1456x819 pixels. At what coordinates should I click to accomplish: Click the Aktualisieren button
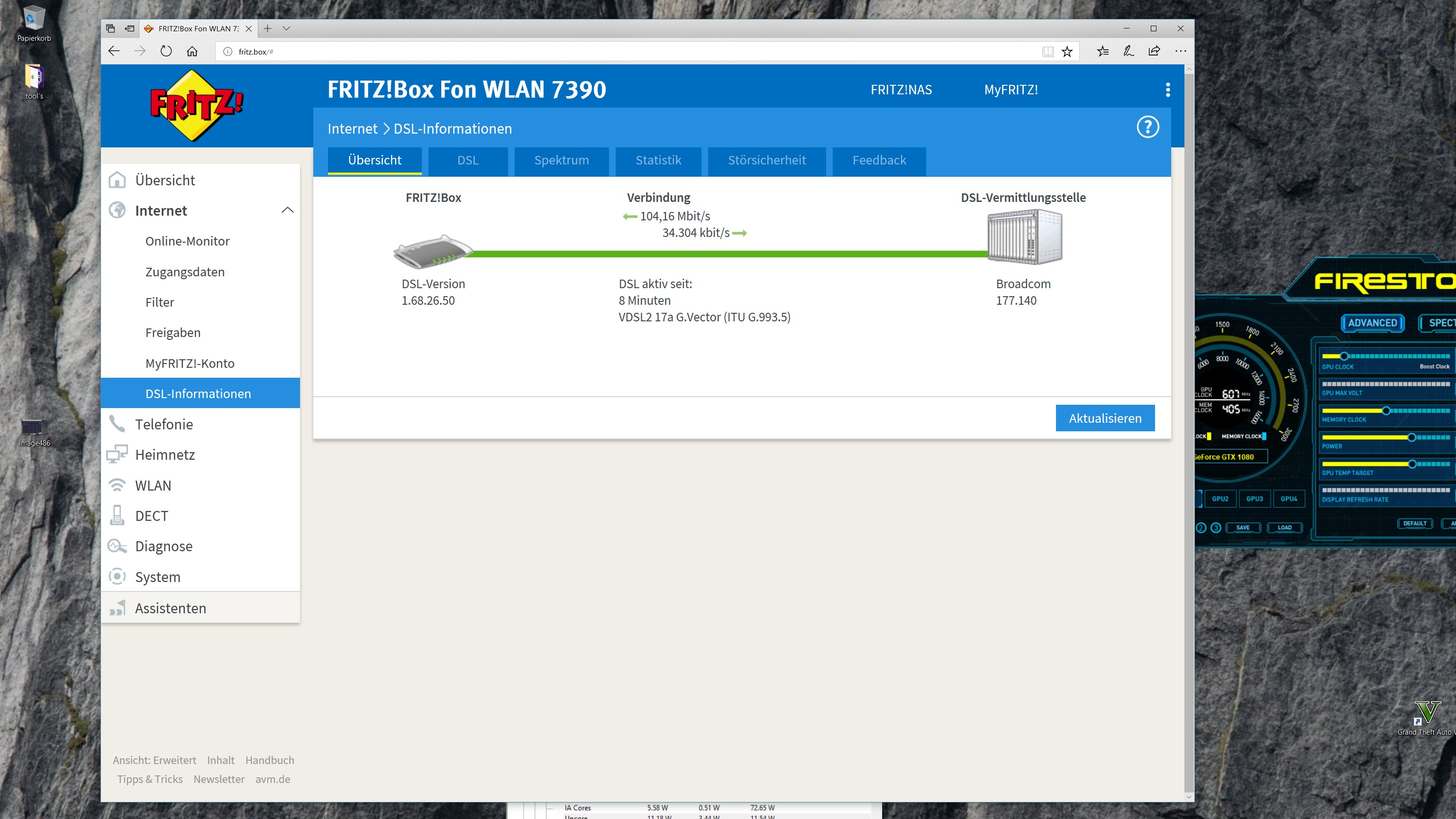click(1104, 418)
